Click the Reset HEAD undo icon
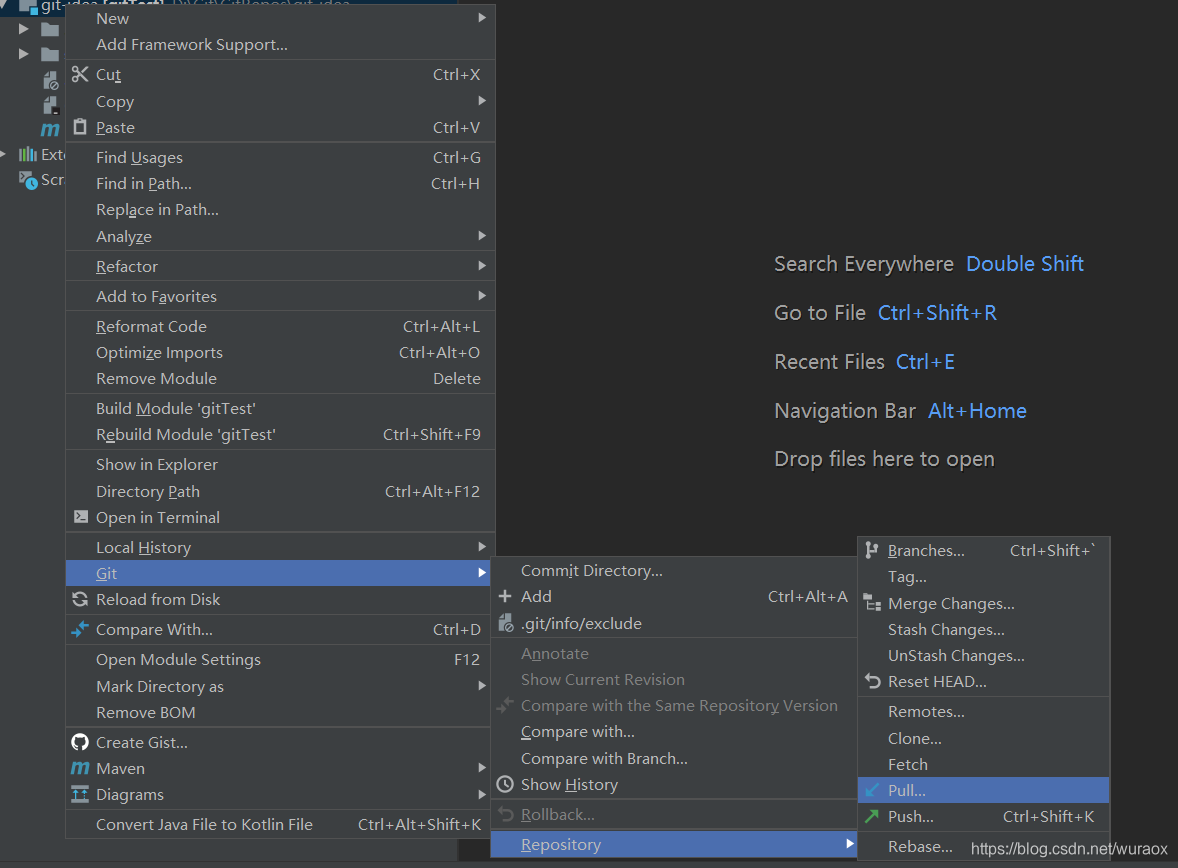The image size is (1178, 868). pos(872,682)
